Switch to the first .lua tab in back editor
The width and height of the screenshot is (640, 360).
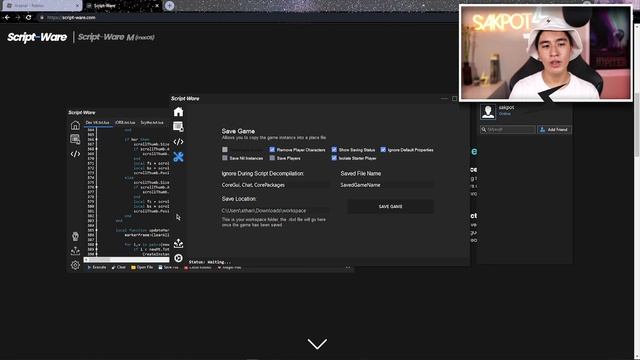pos(98,122)
